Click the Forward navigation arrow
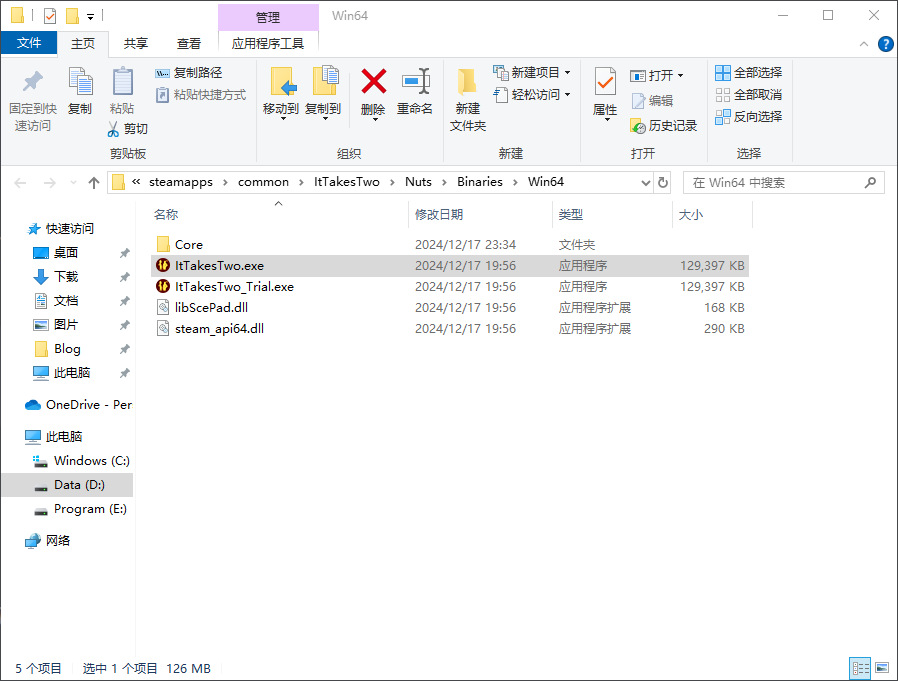The width and height of the screenshot is (898, 681). click(50, 183)
